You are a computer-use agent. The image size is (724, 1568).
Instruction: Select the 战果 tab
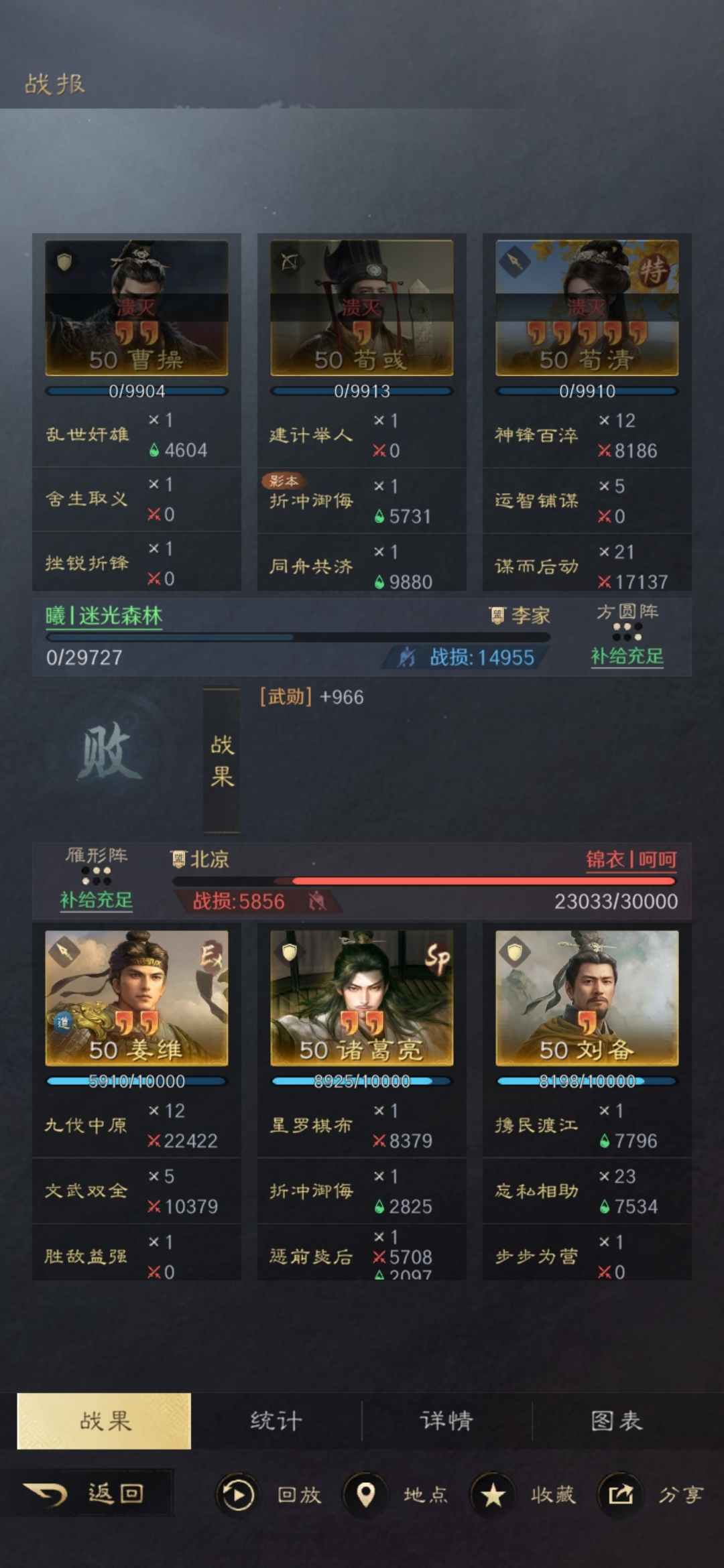point(105,1421)
